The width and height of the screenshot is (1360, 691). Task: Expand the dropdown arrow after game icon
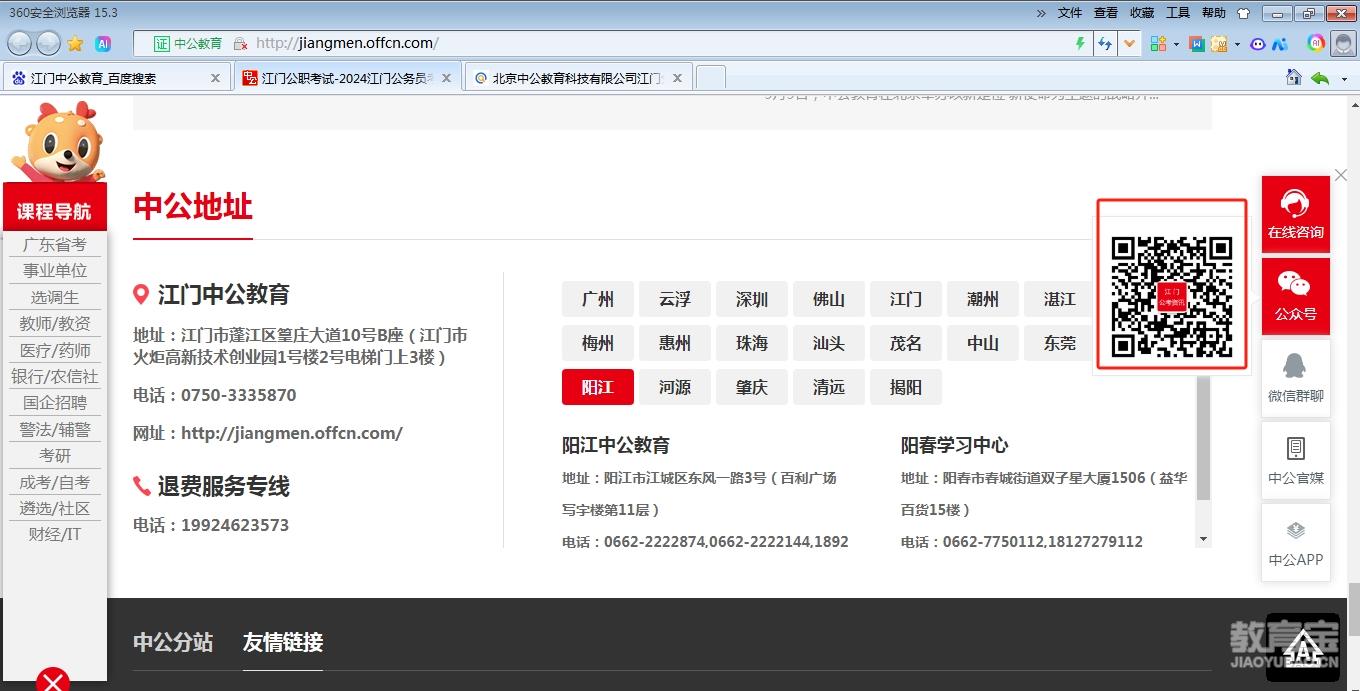click(1237, 44)
